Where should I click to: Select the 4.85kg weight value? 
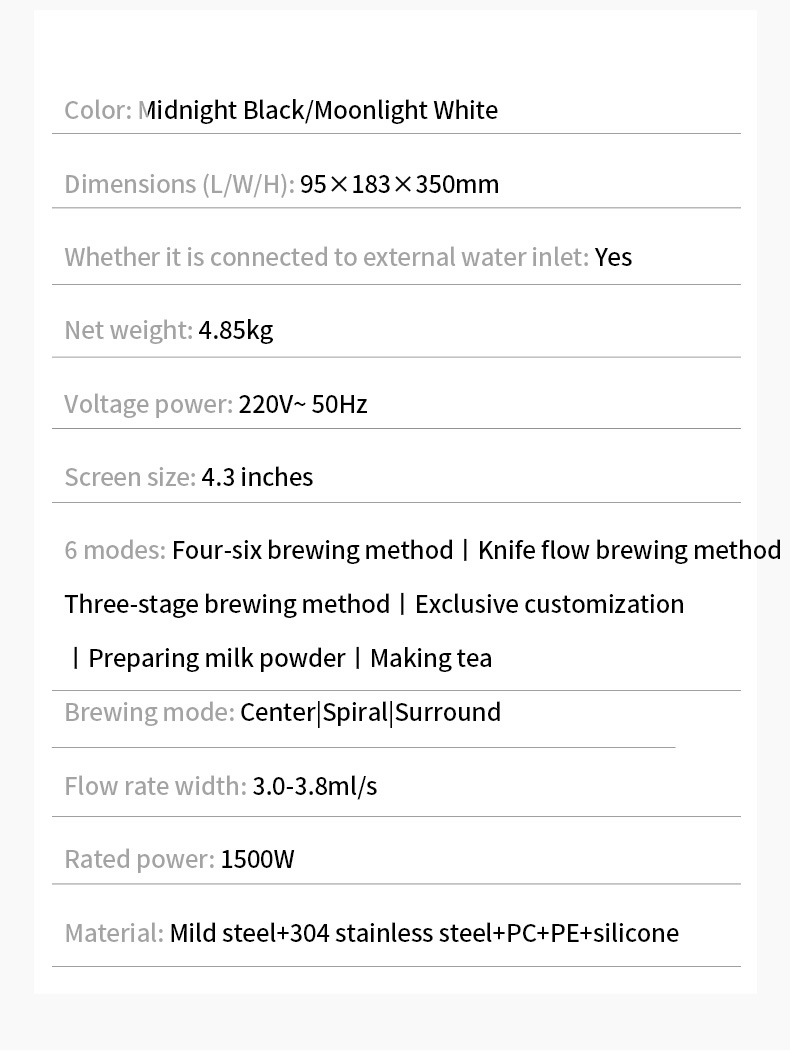click(236, 330)
